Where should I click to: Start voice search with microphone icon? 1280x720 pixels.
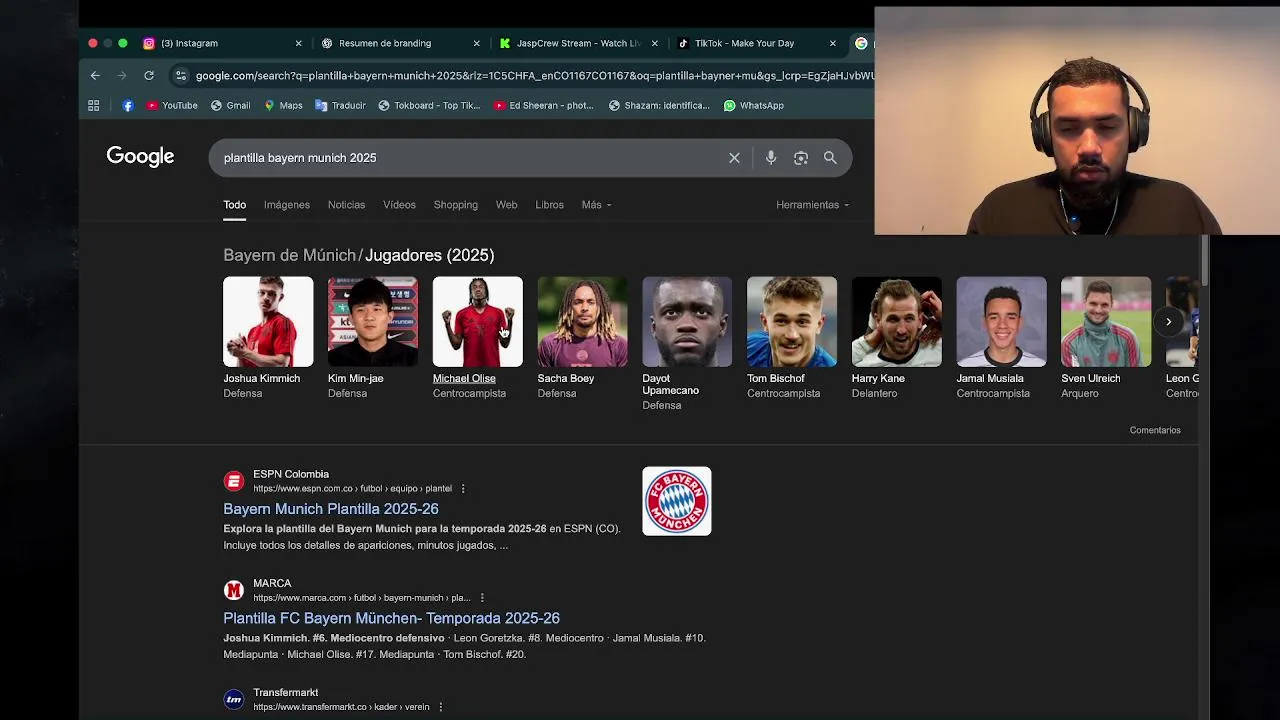(x=771, y=158)
